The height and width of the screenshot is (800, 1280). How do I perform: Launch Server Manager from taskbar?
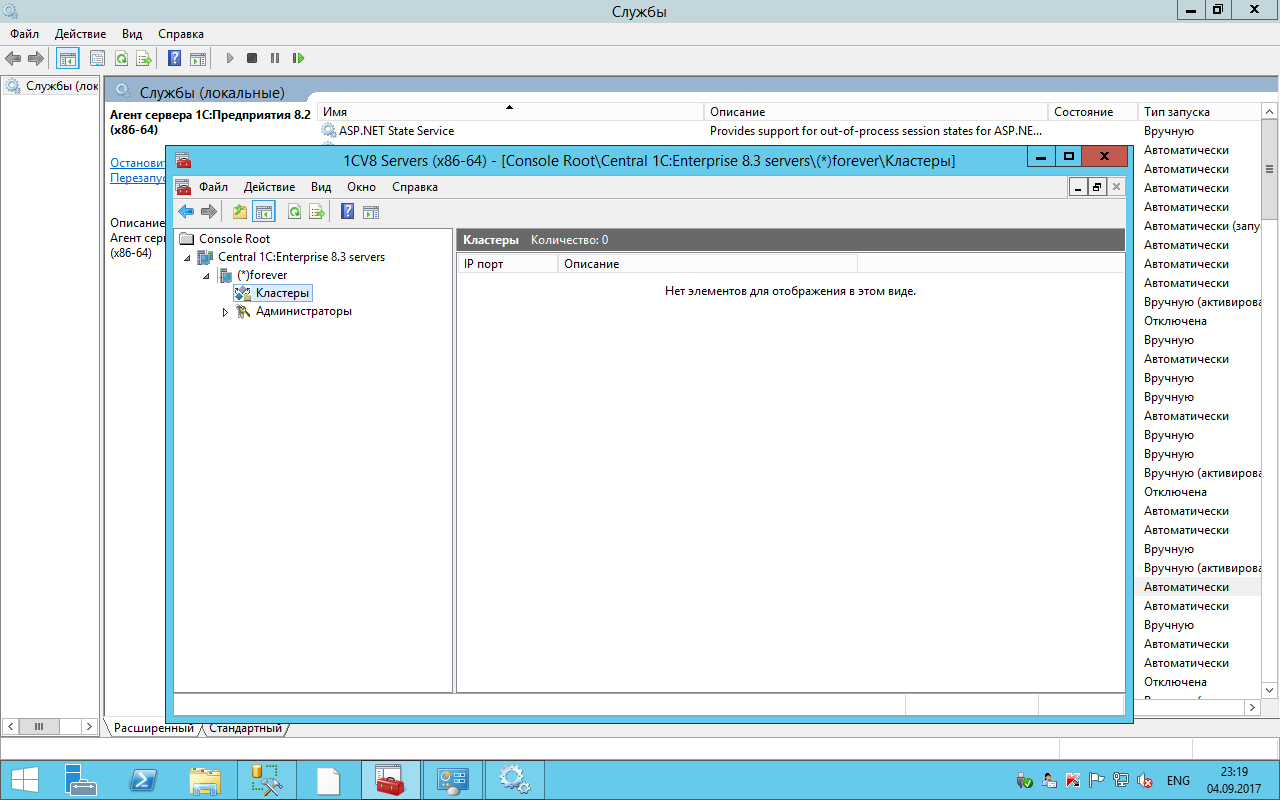81,780
